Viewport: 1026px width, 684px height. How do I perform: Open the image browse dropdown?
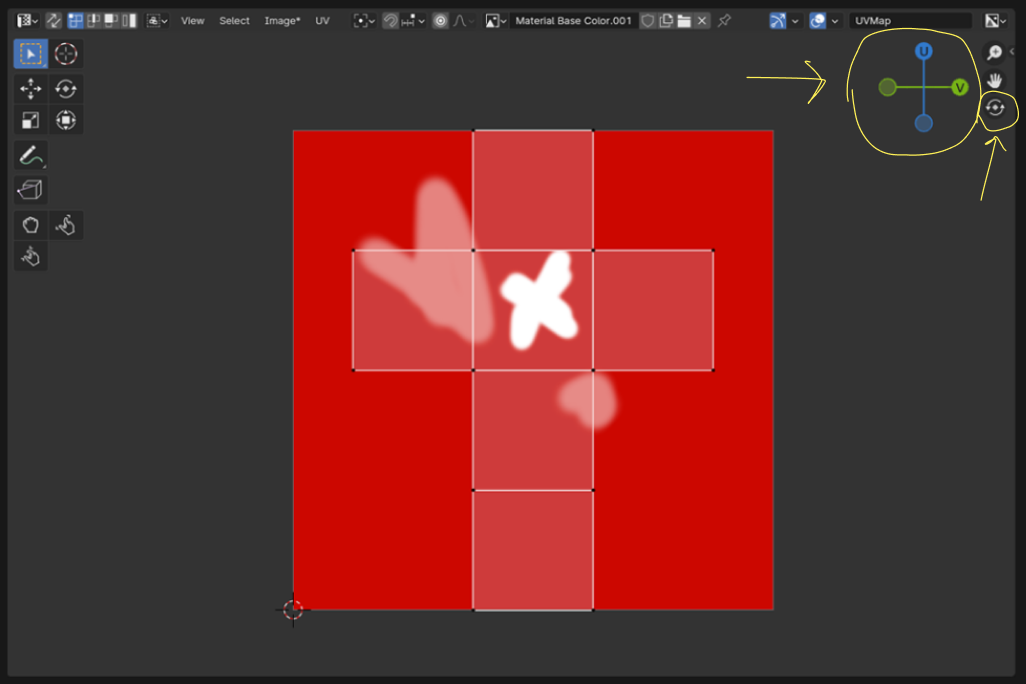pos(495,20)
